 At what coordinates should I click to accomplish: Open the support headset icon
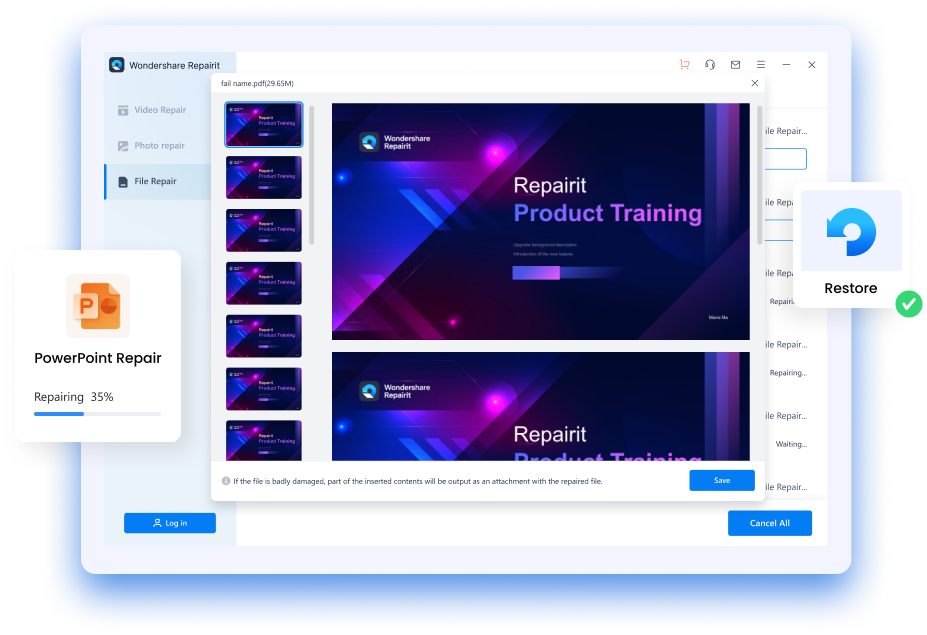[710, 64]
